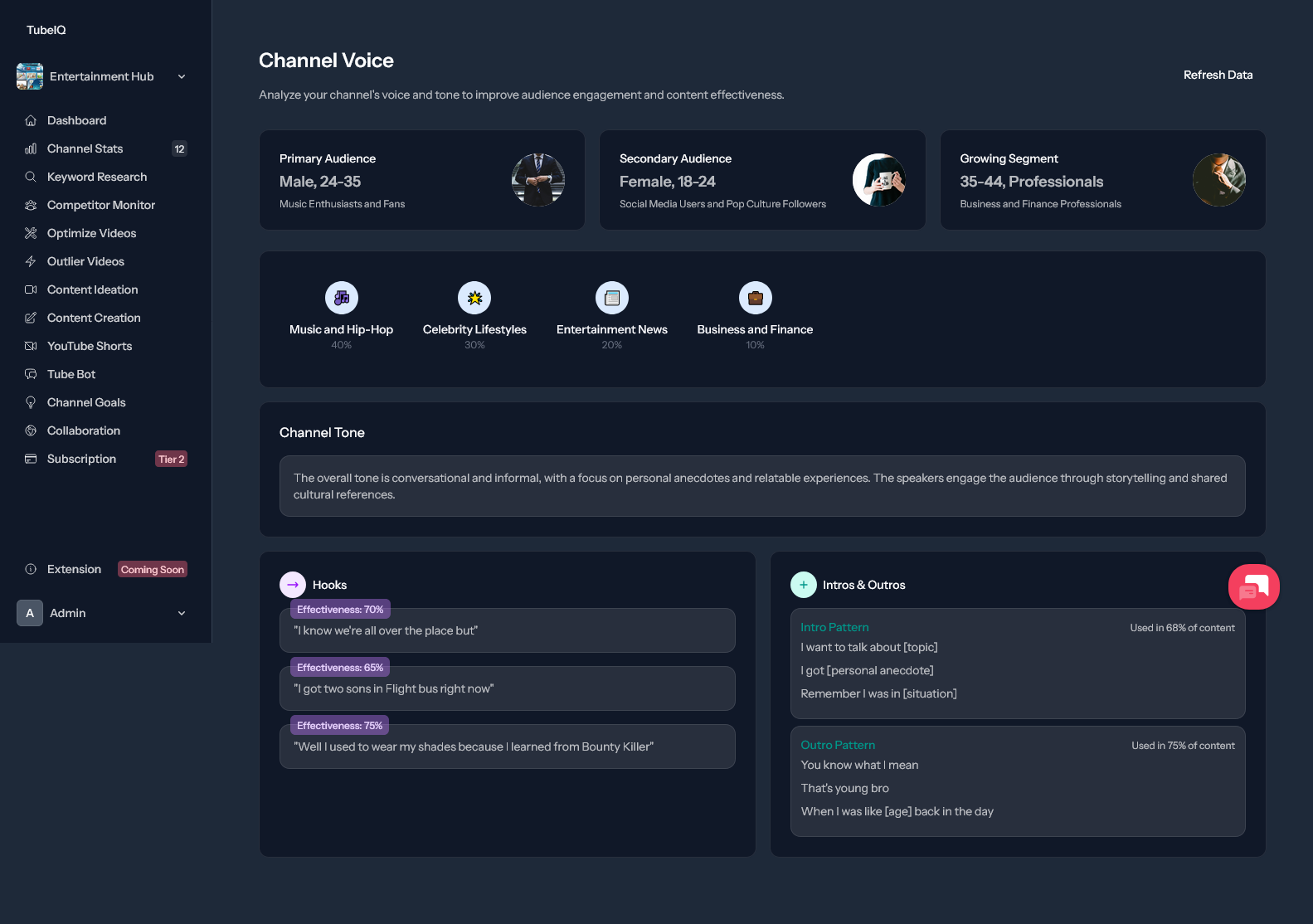This screenshot has width=1313, height=924.
Task: Click the Growing Segment profile picture
Action: click(1219, 180)
